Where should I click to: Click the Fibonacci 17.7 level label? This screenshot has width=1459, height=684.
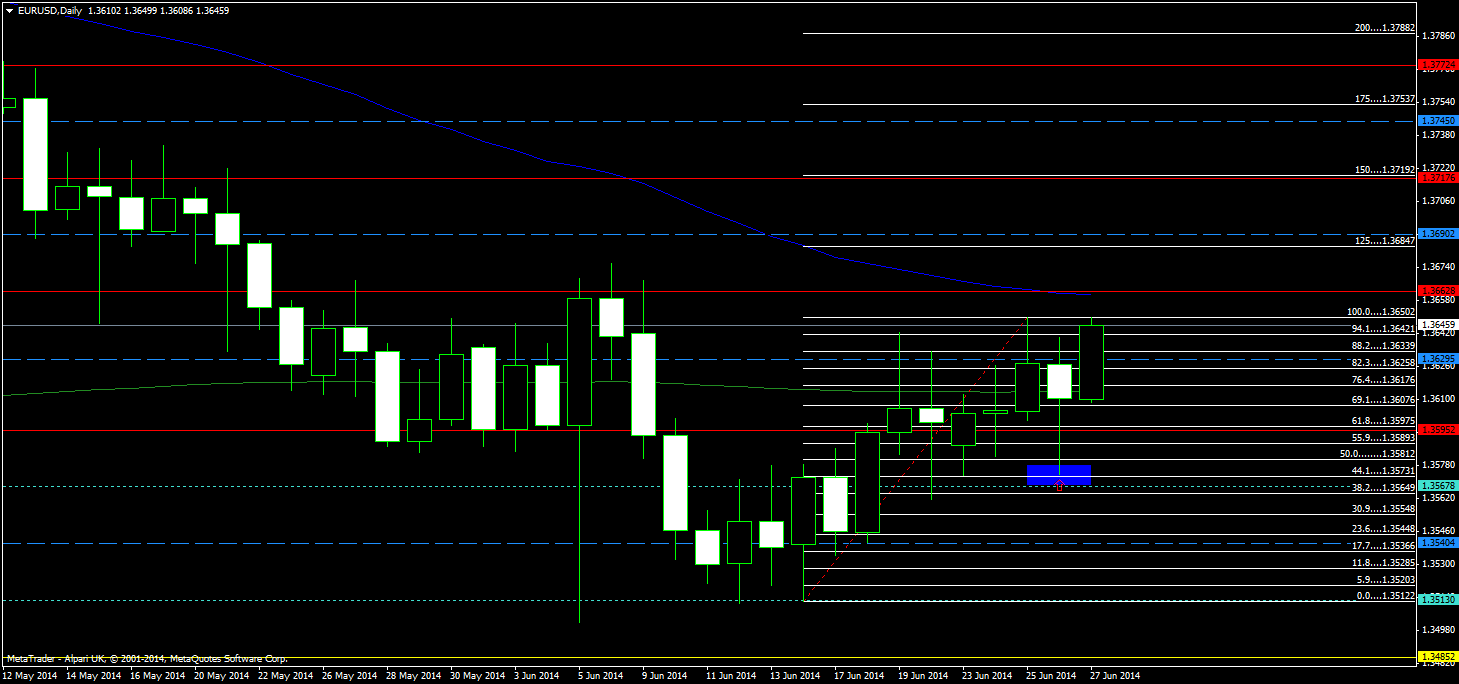(1383, 546)
